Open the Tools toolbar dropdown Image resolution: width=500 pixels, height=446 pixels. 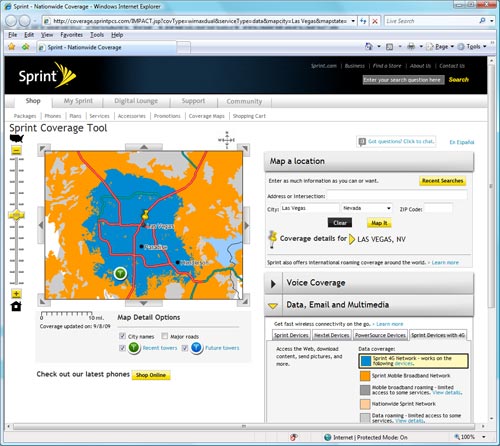(x=472, y=47)
